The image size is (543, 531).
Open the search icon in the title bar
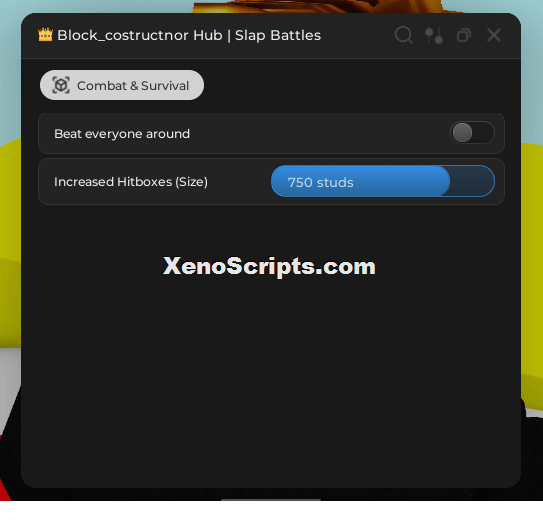pyautogui.click(x=403, y=35)
